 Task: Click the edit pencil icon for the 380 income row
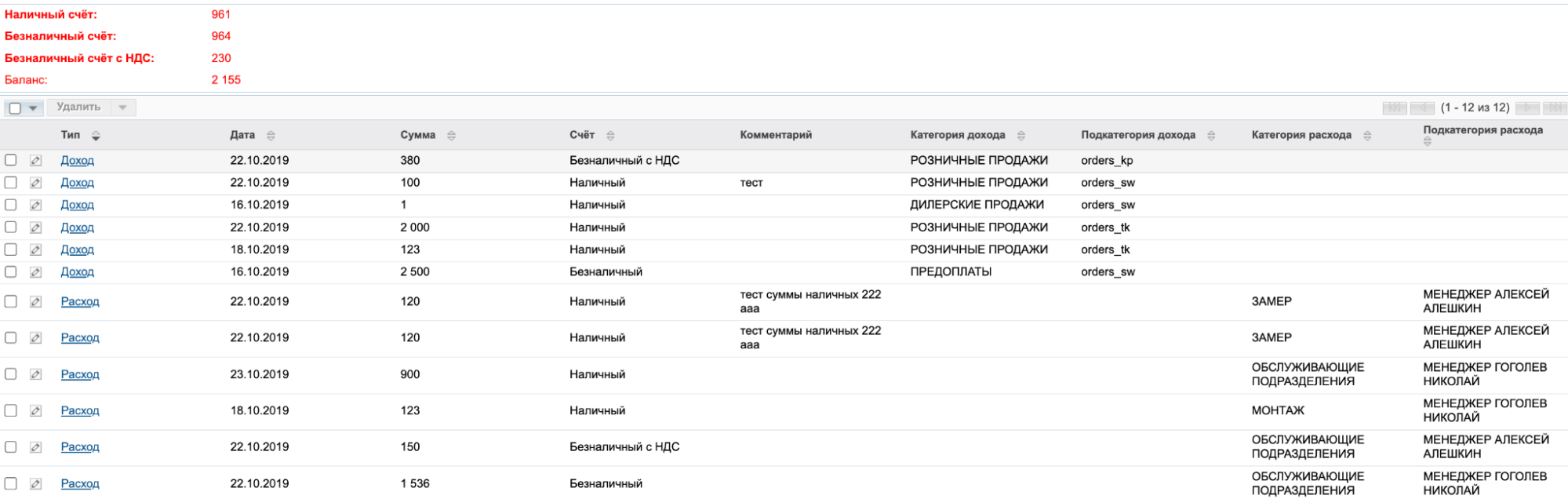click(x=35, y=161)
